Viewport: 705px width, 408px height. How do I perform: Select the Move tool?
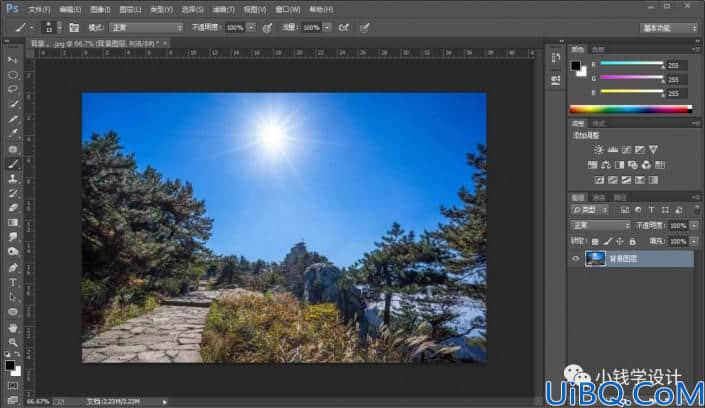pos(13,60)
